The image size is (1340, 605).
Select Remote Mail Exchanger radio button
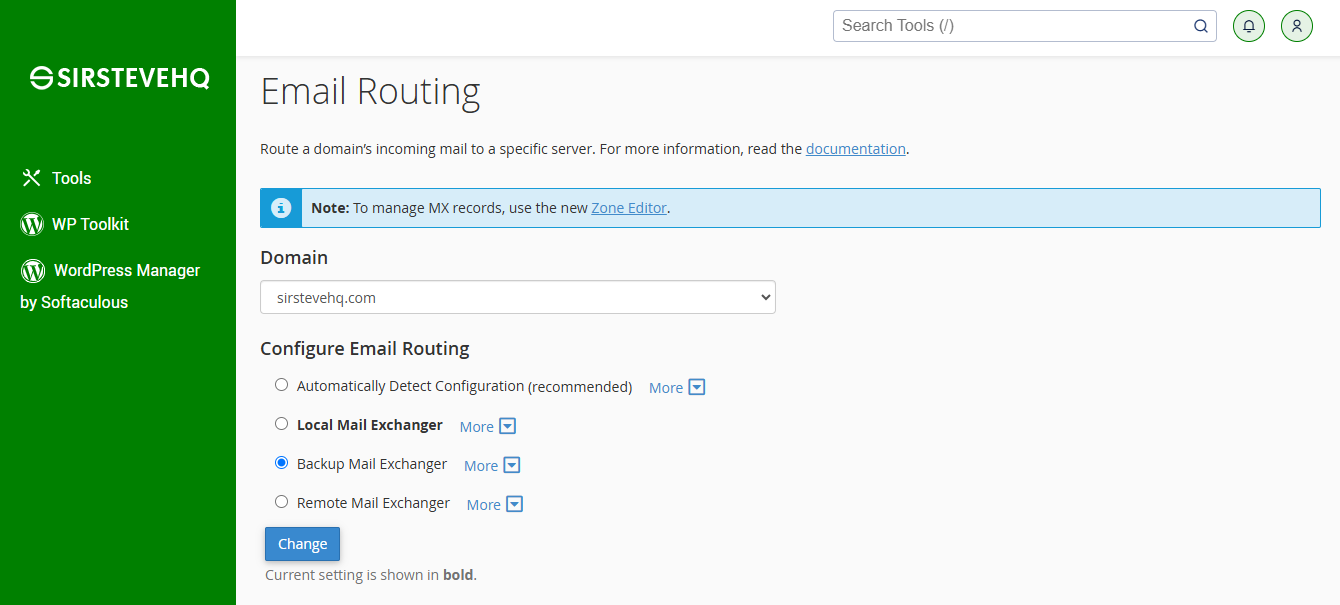(281, 502)
